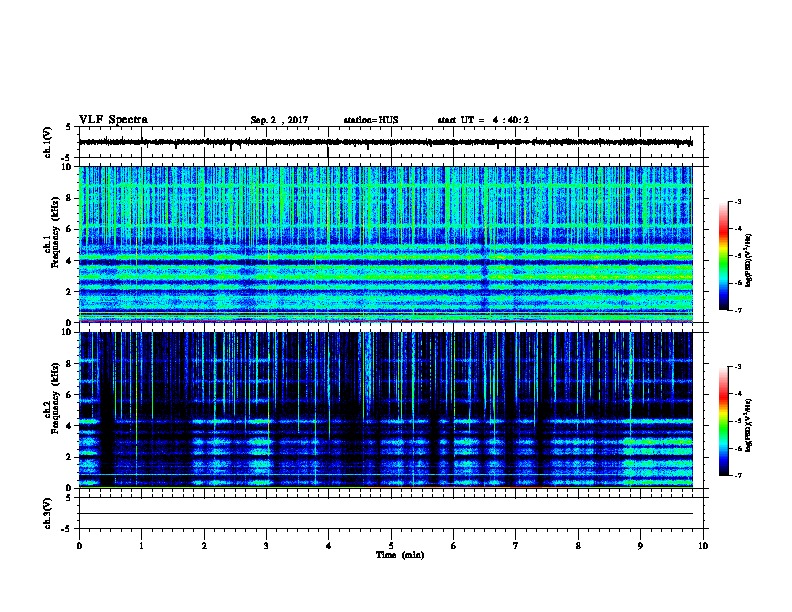Click the dark vertical gap in ch.2 spectrogram near 0.5 min
Viewport: 792px width, 612px height.
[x=107, y=409]
